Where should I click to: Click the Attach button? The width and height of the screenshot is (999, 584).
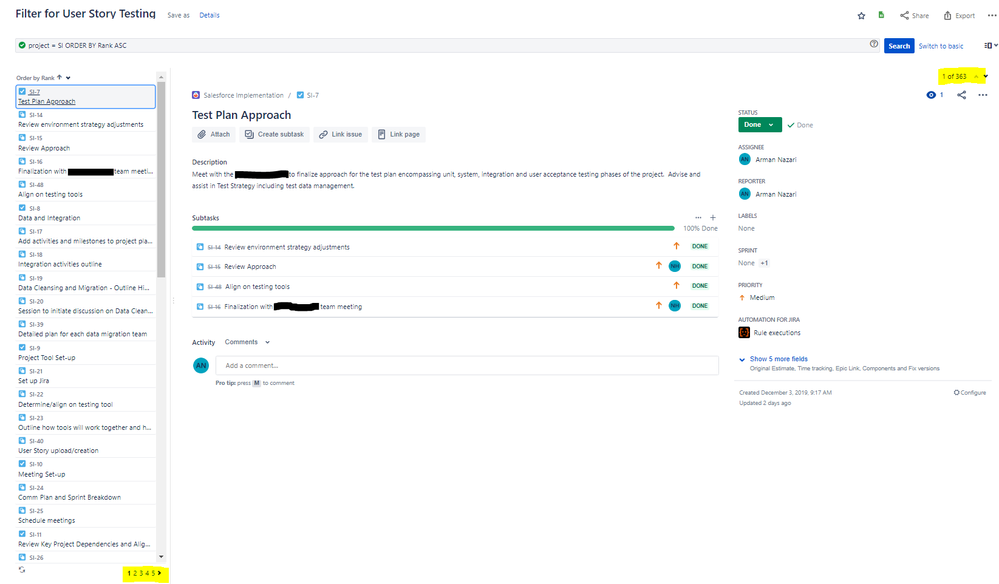213,134
